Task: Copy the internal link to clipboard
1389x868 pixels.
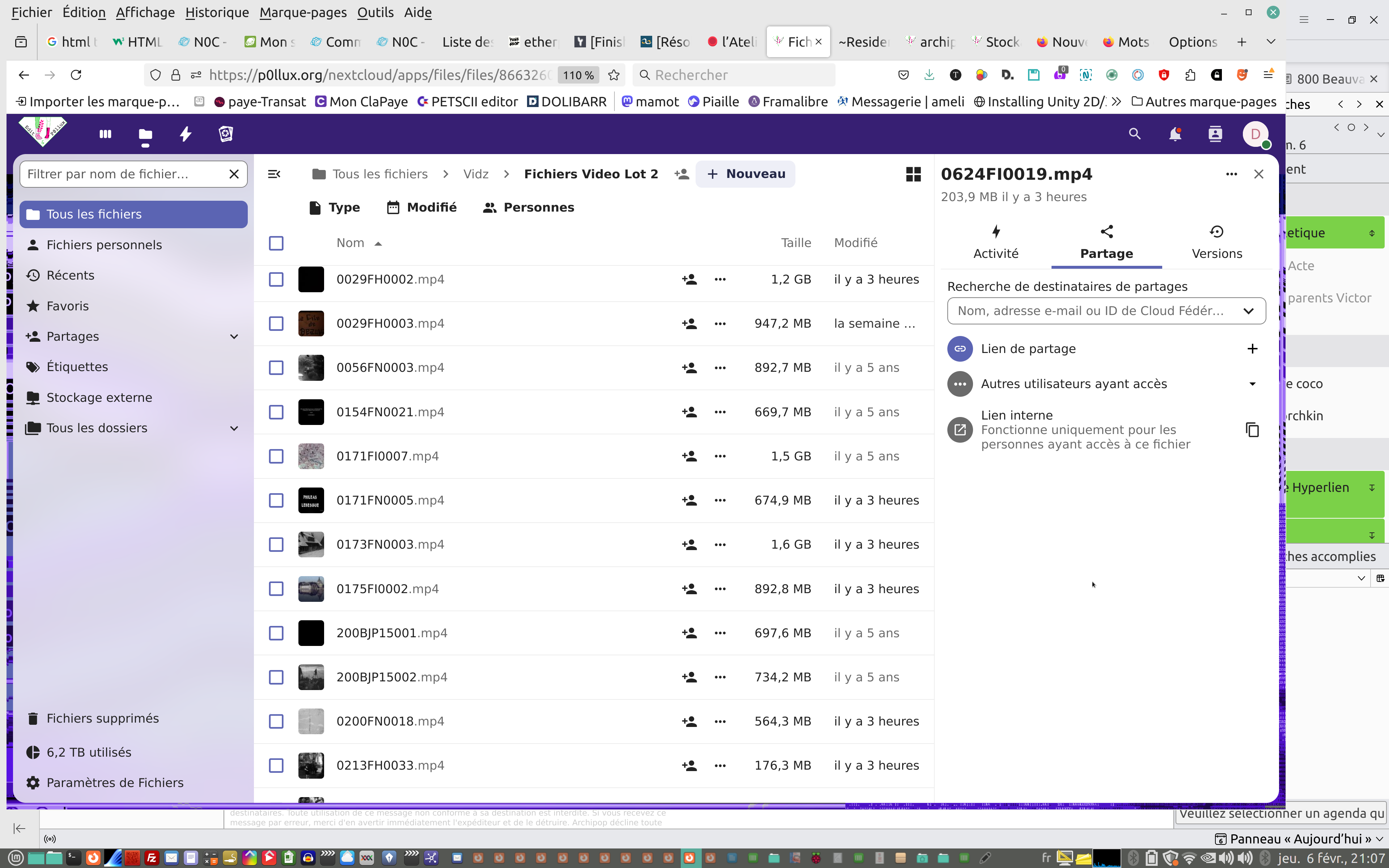Action: [x=1252, y=430]
